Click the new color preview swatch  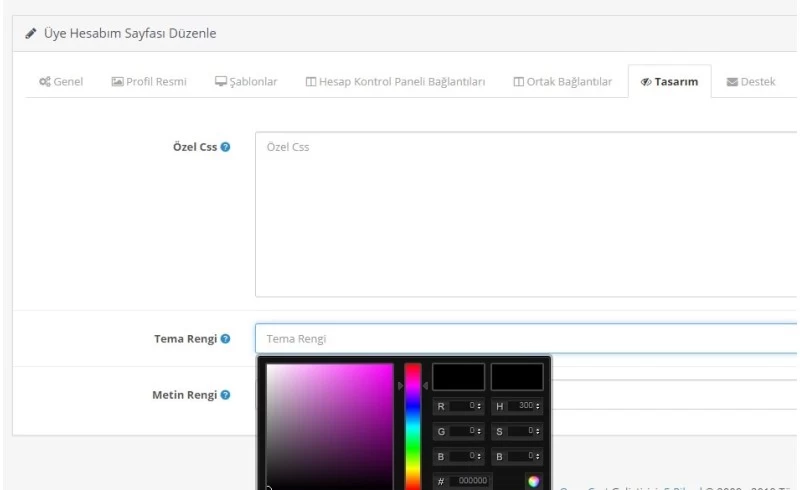click(458, 377)
